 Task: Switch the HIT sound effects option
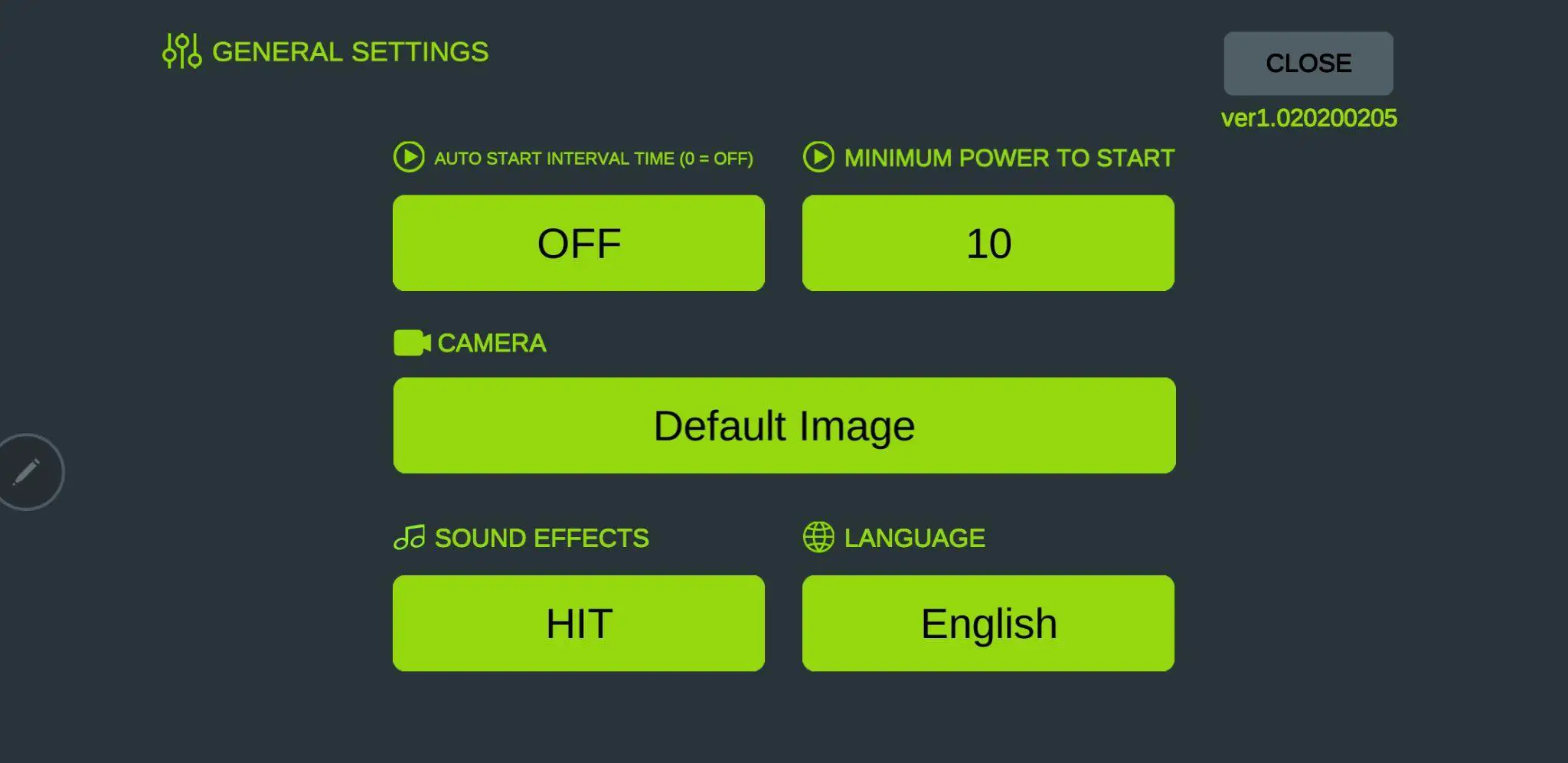pyautogui.click(x=579, y=624)
